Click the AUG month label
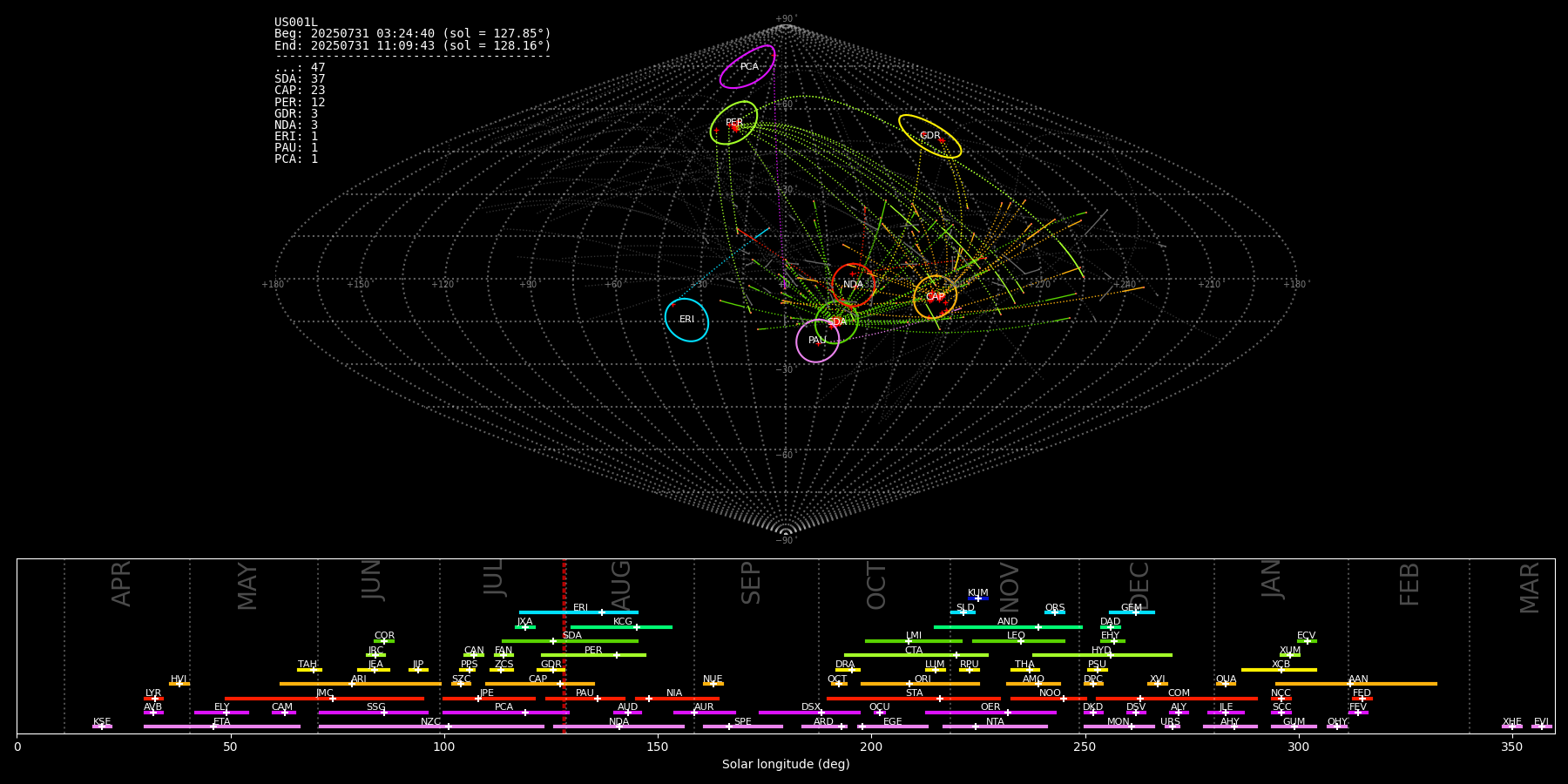The image size is (1568, 784). (620, 586)
